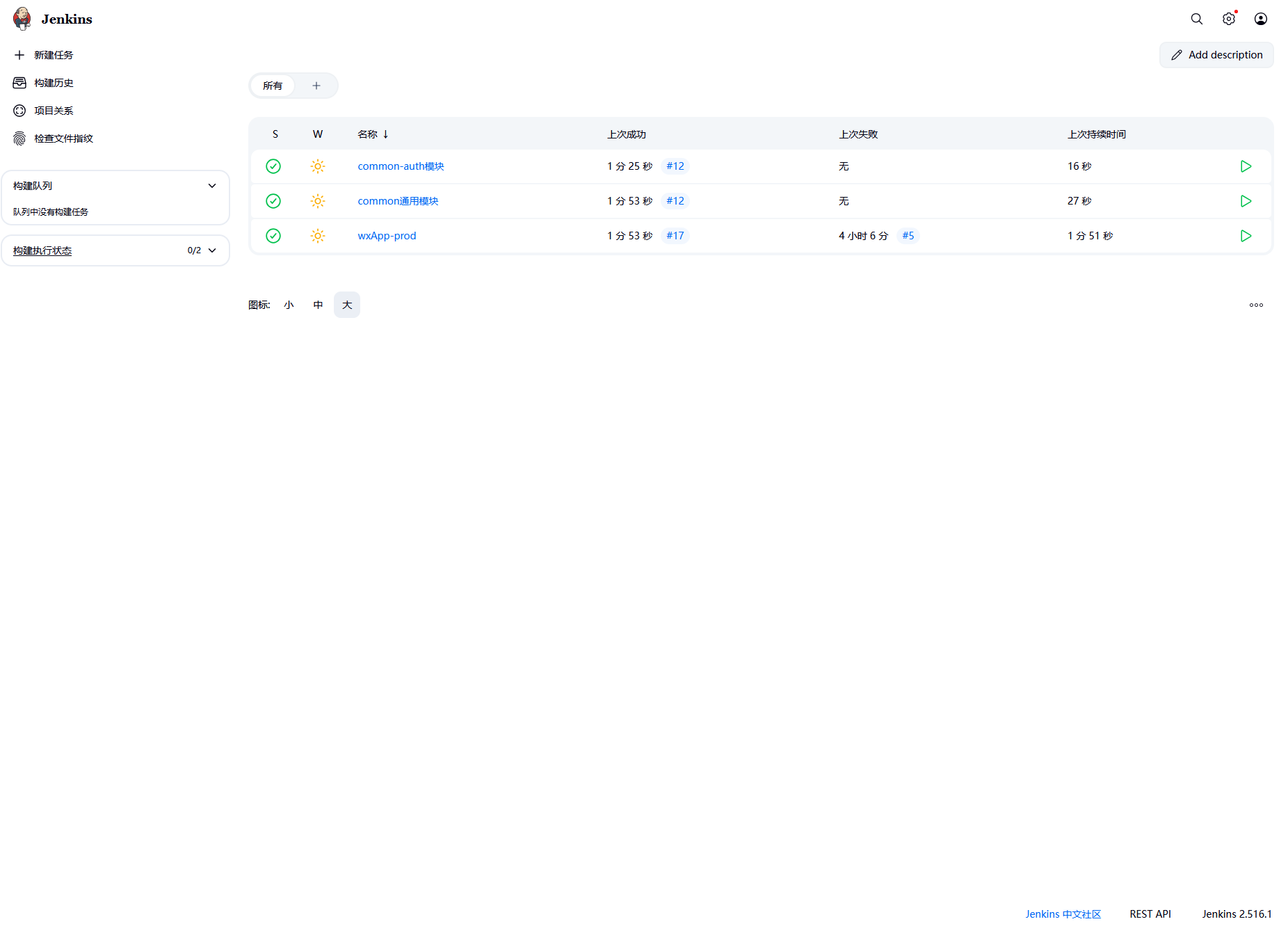Open the search magnifier icon
The width and height of the screenshot is (1288, 933).
point(1197,19)
